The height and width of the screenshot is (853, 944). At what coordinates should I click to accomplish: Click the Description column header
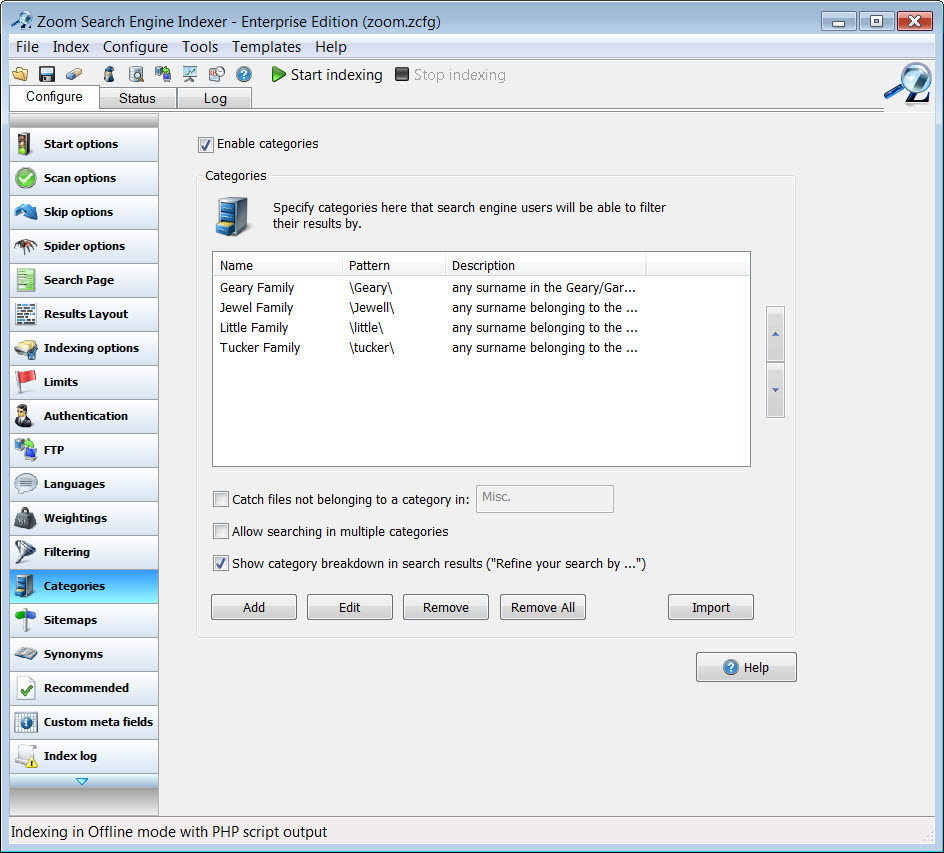tap(545, 265)
